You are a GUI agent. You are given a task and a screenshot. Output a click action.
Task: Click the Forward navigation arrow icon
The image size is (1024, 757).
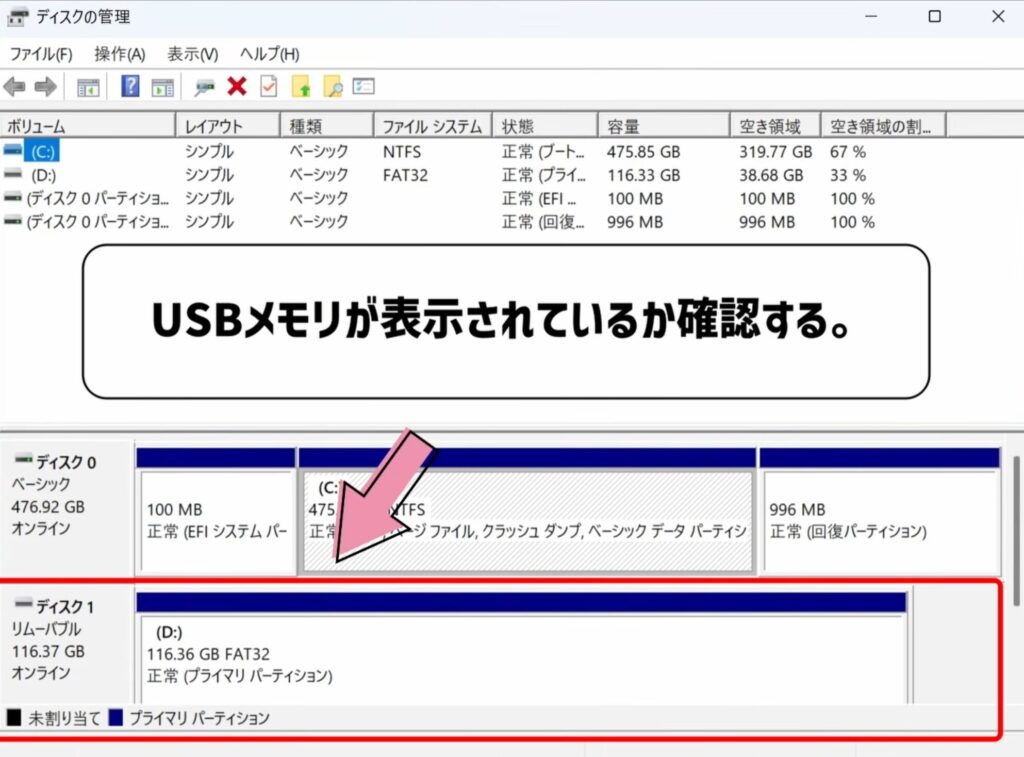tap(44, 87)
